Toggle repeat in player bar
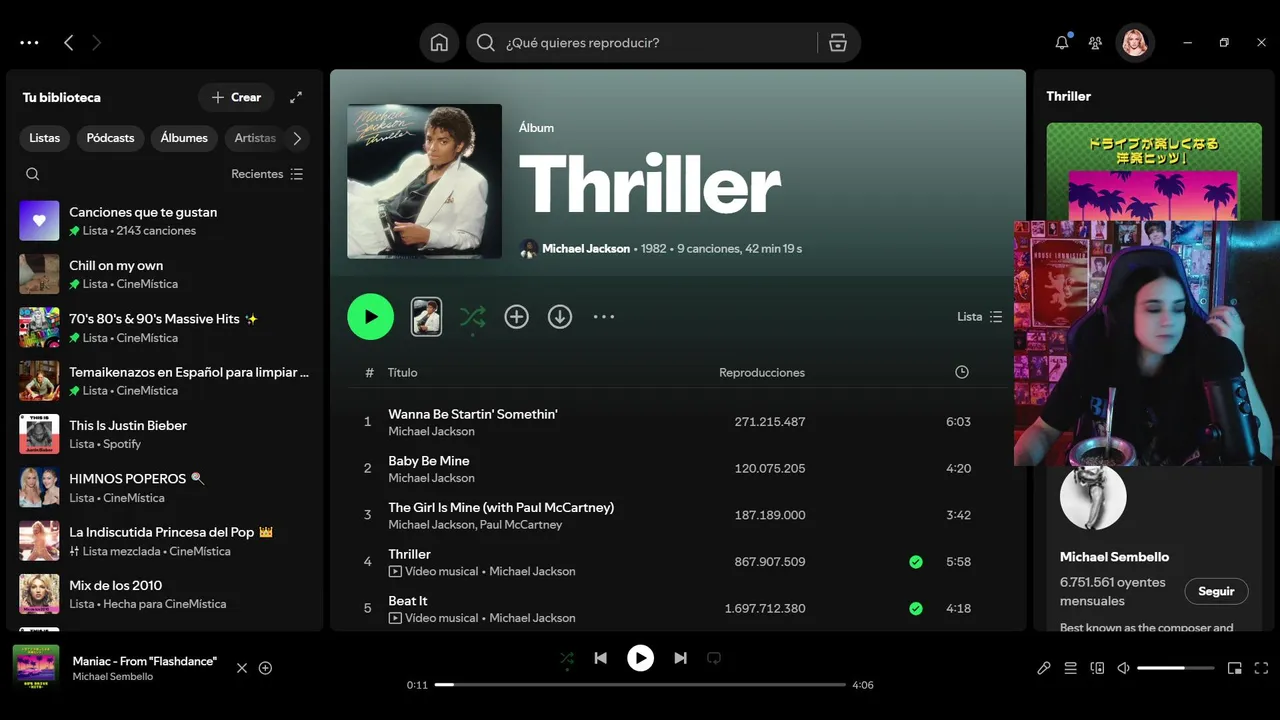 click(x=714, y=658)
